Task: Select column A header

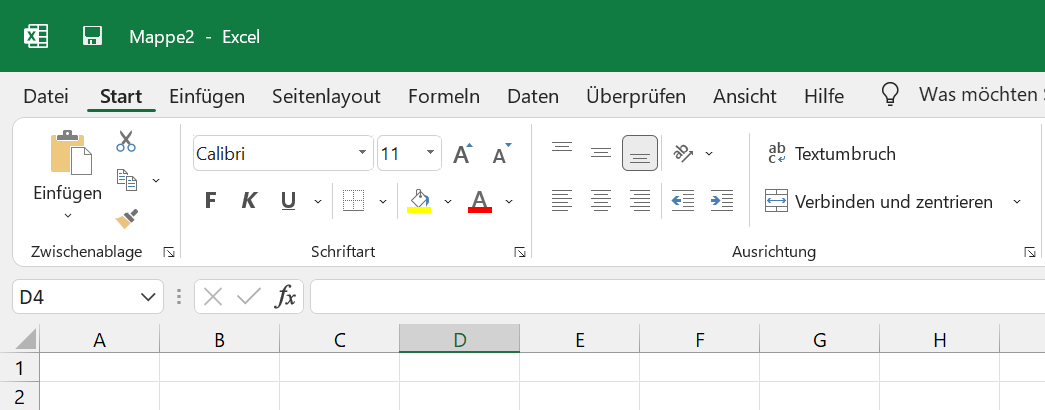Action: tap(99, 339)
